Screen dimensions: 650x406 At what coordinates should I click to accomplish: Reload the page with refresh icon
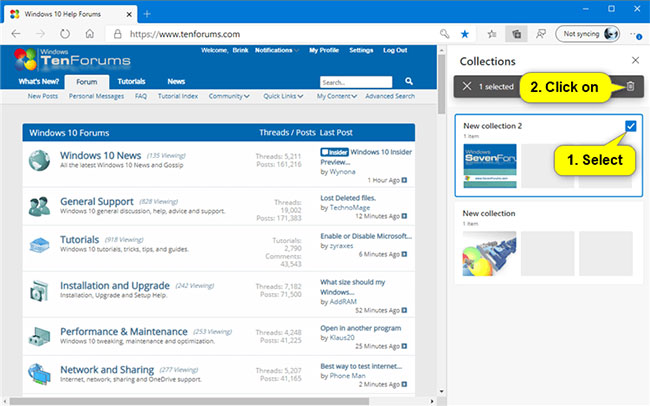(x=65, y=34)
